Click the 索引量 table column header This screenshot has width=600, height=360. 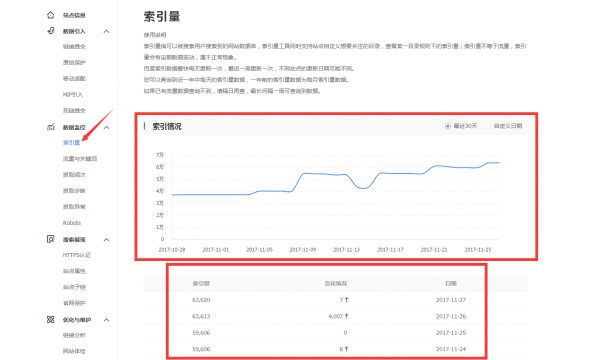click(201, 283)
